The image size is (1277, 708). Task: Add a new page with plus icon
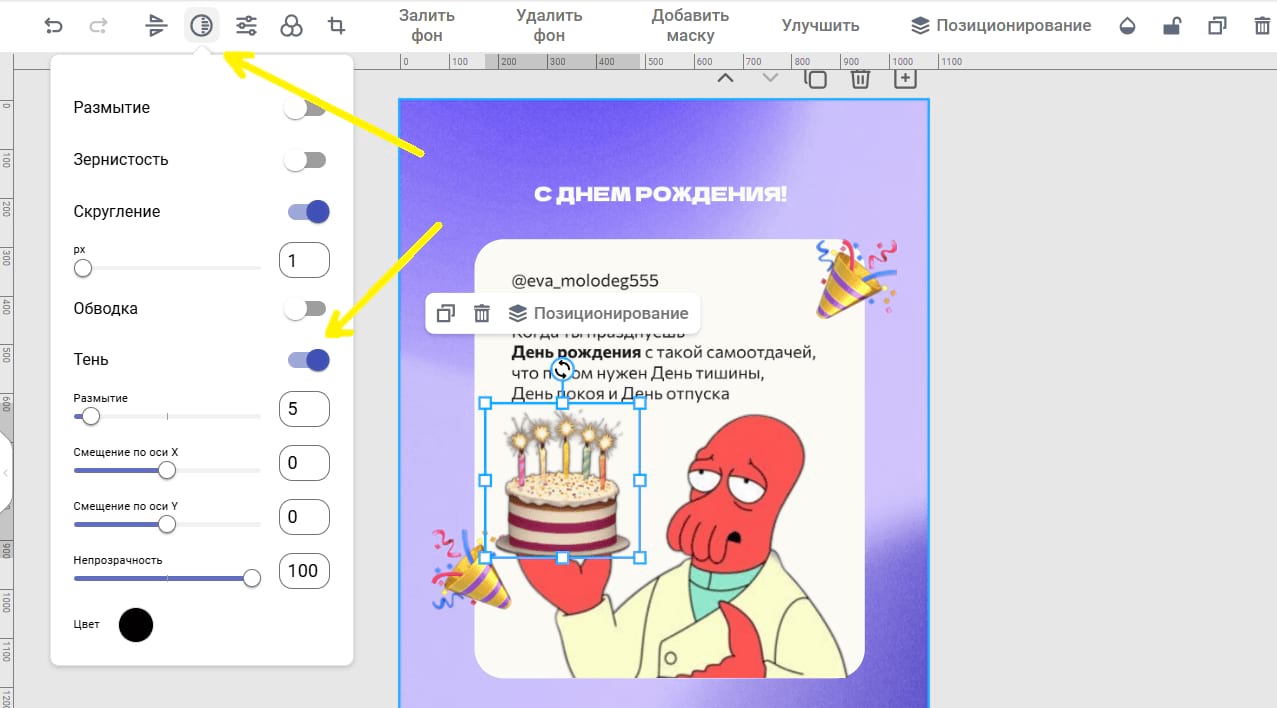tap(905, 78)
